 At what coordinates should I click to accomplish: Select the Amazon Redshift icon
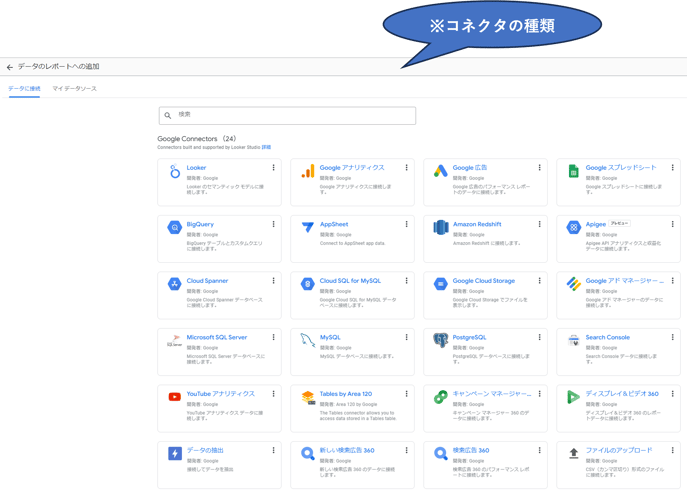point(441,227)
